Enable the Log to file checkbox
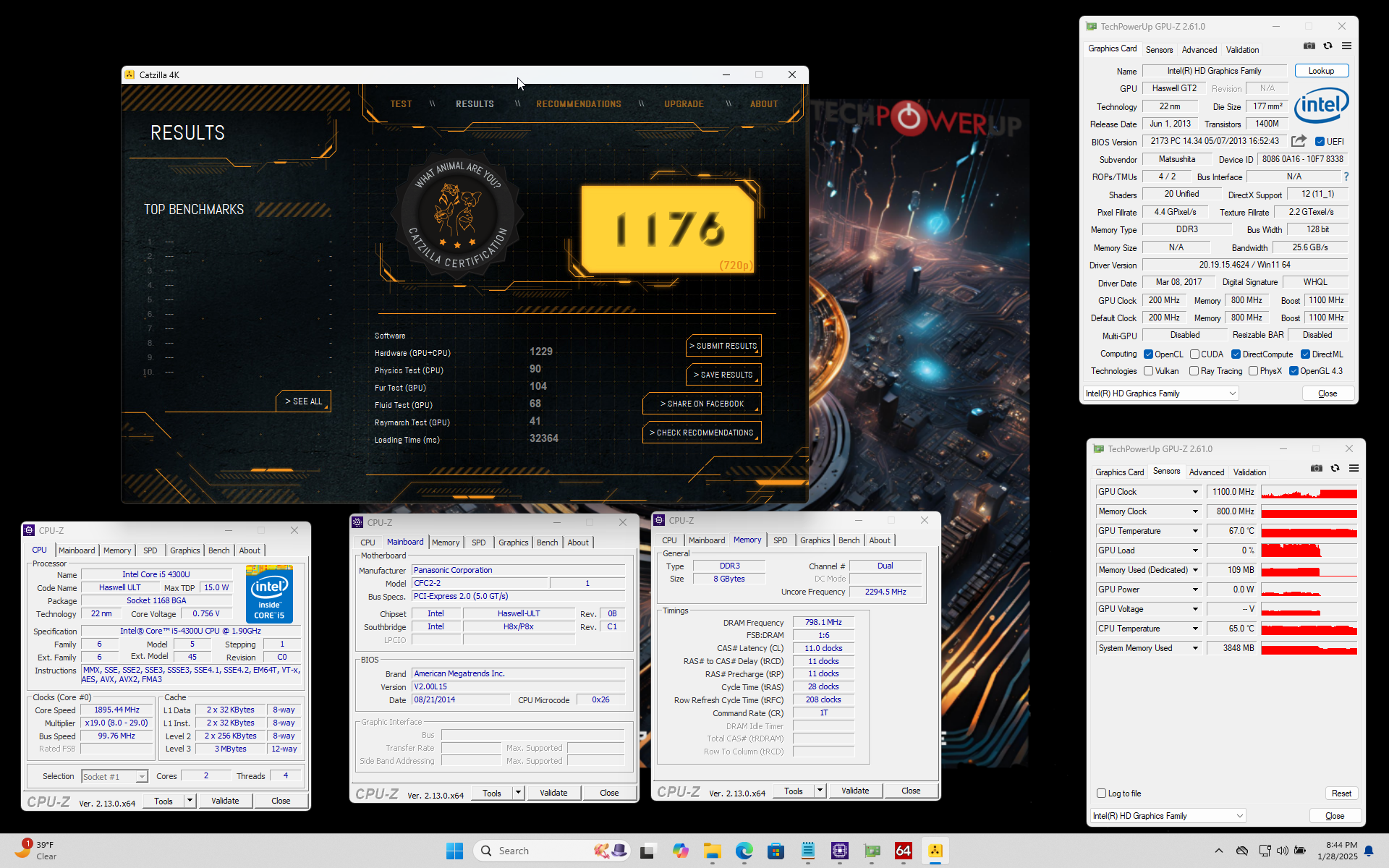 pyautogui.click(x=1101, y=793)
